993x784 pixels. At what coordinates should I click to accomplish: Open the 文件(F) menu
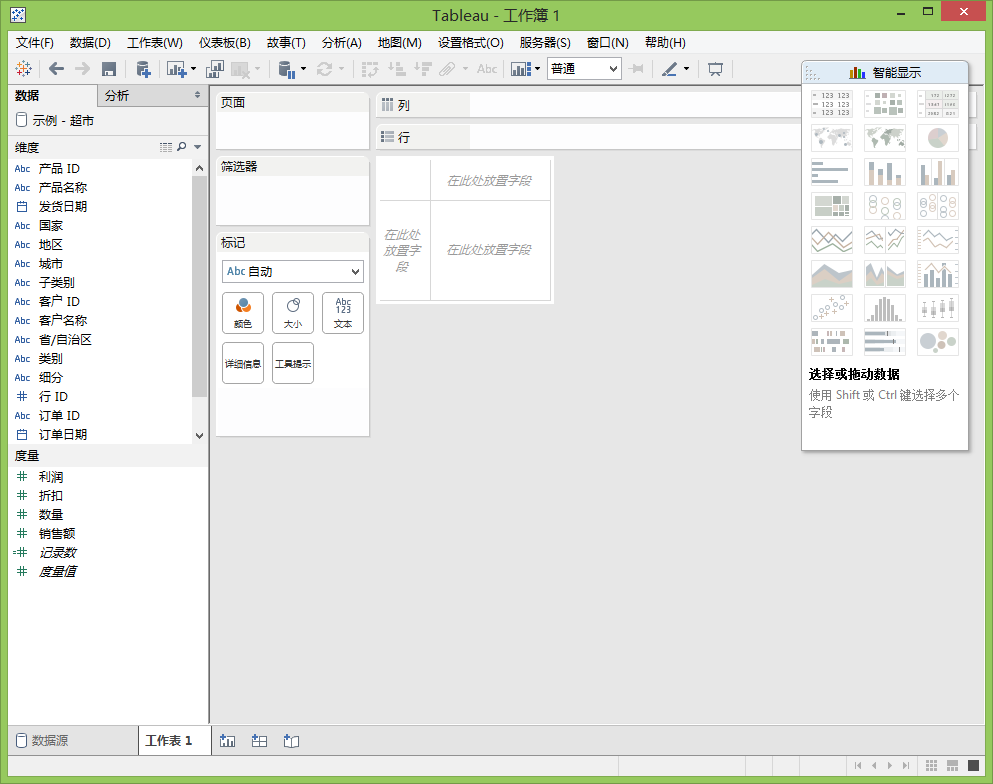(x=35, y=42)
